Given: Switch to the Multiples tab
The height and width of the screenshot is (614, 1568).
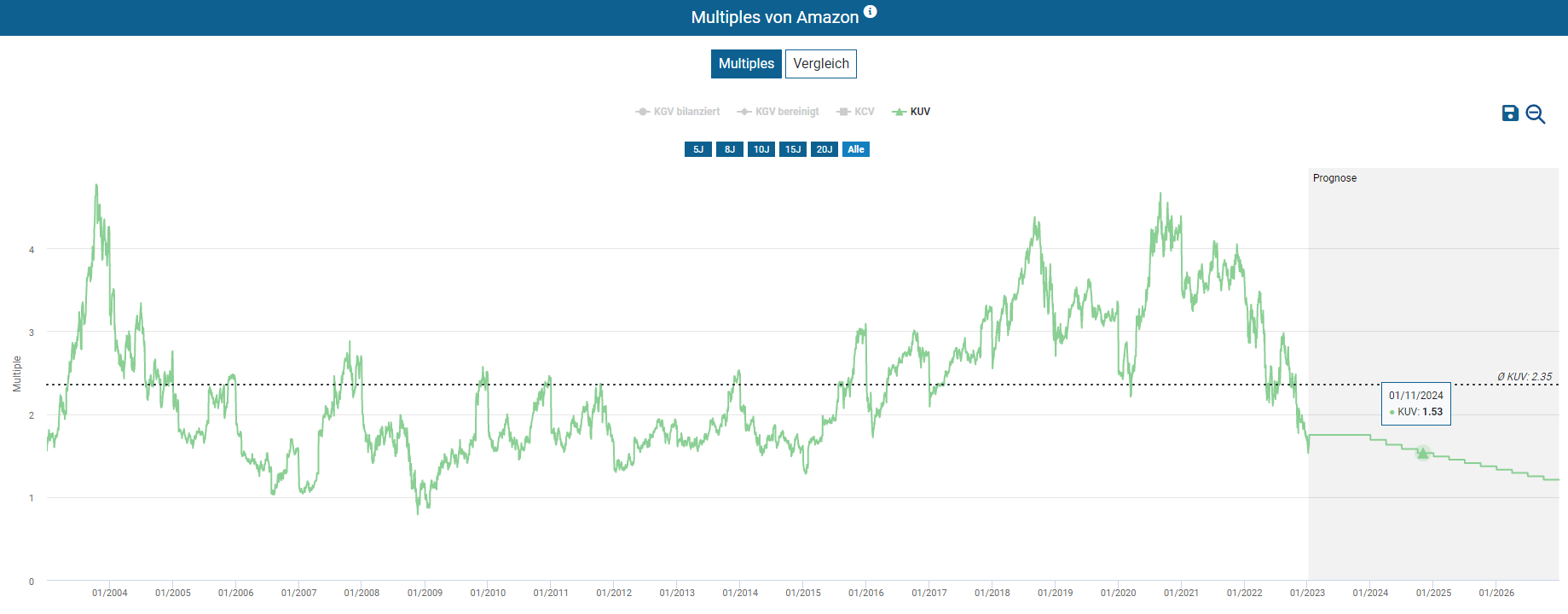Looking at the screenshot, I should [746, 64].
